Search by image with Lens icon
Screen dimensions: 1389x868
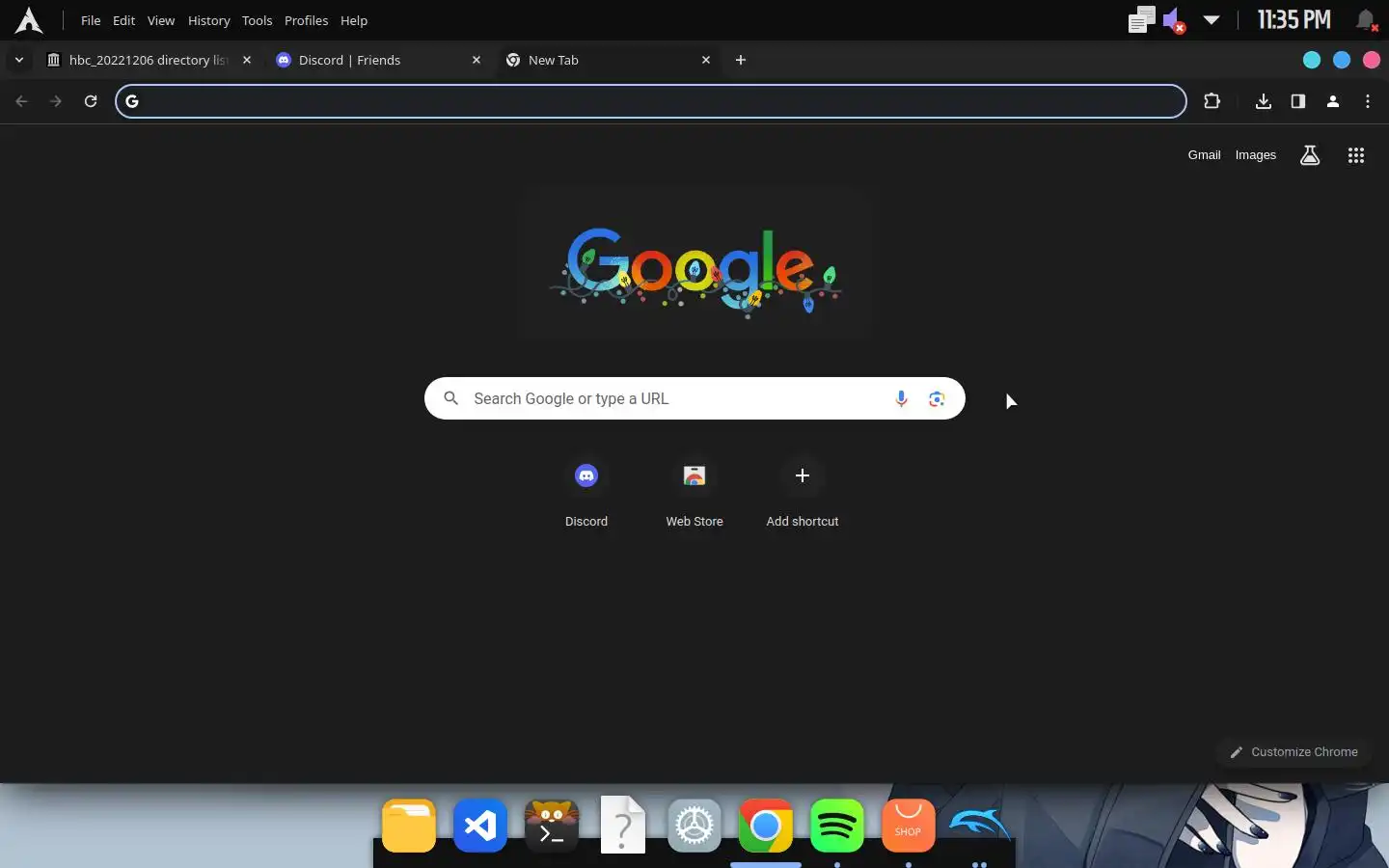click(937, 398)
